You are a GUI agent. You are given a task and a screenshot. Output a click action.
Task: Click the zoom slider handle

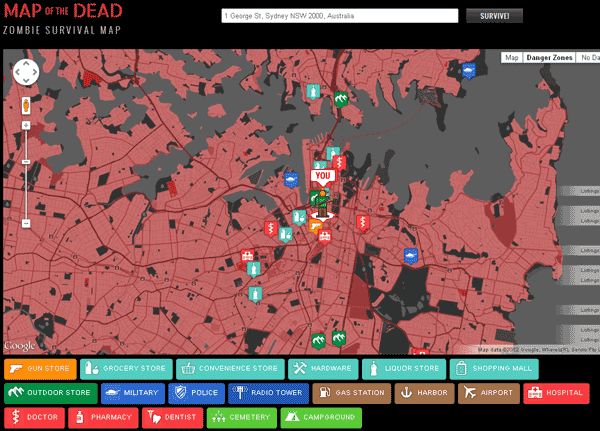(26, 162)
